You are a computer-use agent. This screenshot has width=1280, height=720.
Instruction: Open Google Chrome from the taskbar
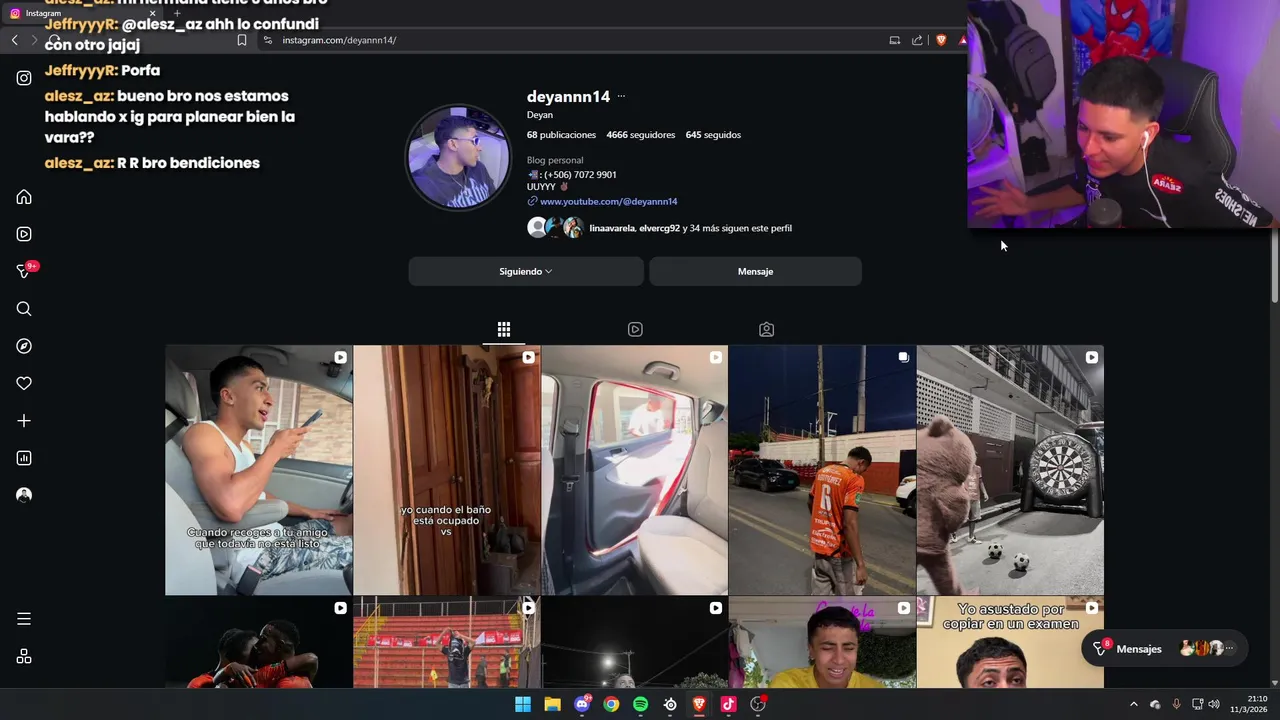611,704
